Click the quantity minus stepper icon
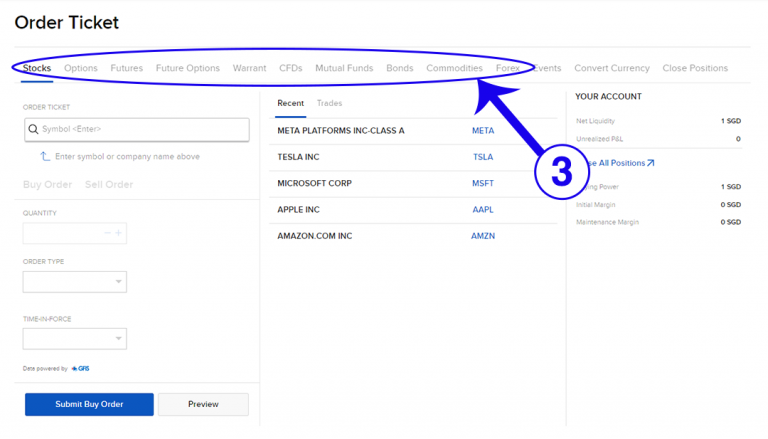 (107, 233)
